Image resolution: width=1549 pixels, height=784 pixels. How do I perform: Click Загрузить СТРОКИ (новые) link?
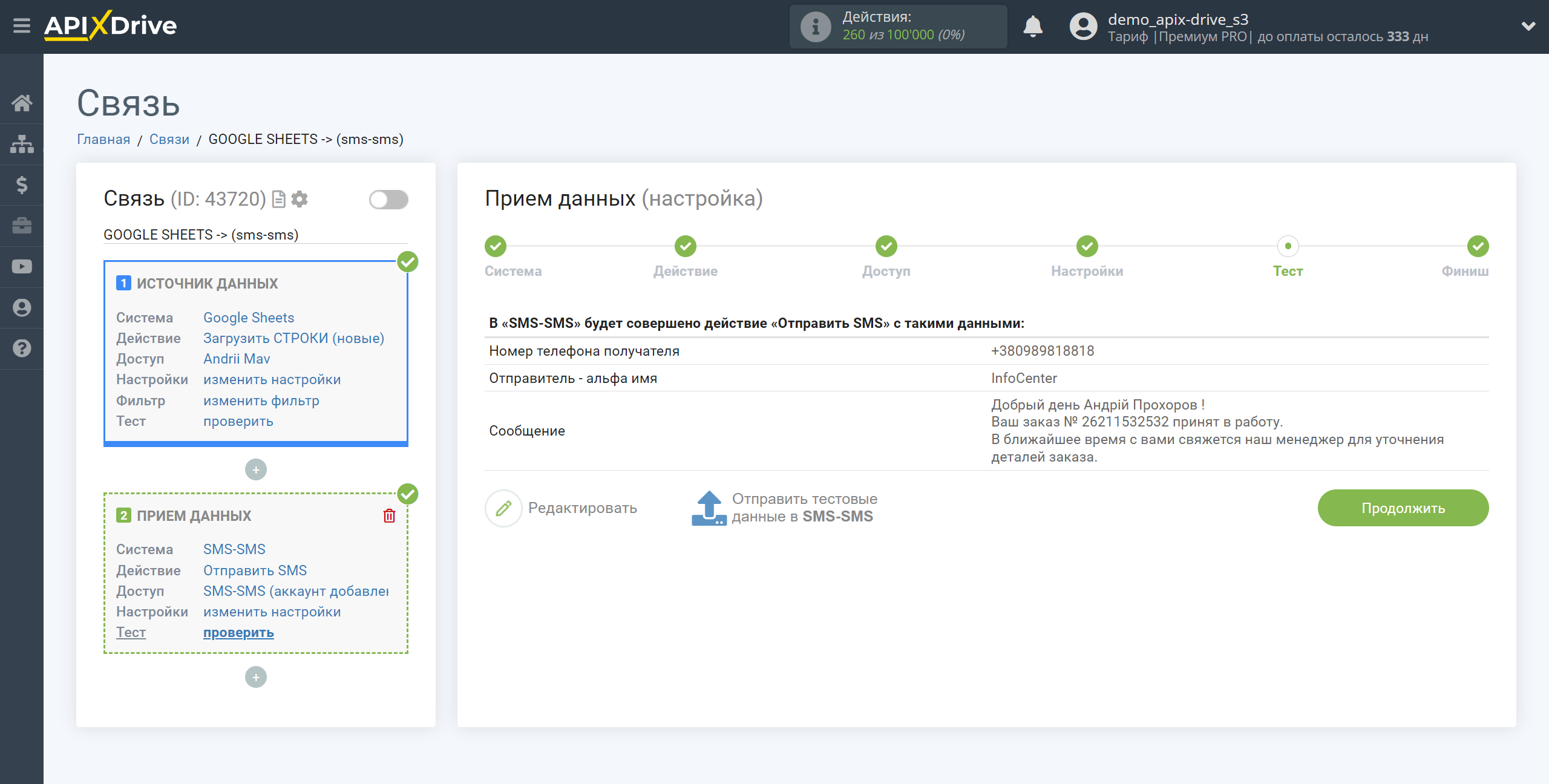[294, 338]
